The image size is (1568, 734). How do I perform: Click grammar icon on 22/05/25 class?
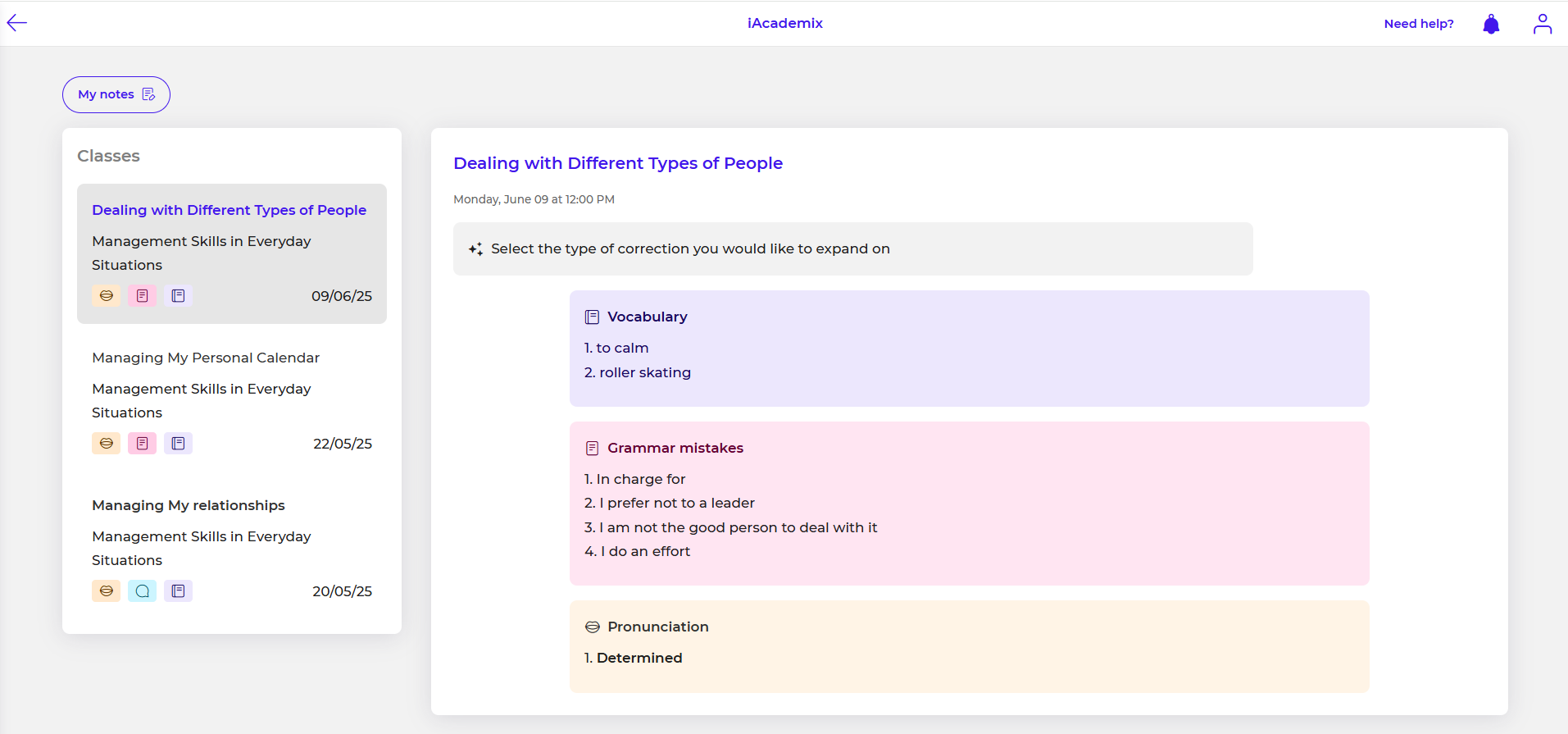(142, 444)
